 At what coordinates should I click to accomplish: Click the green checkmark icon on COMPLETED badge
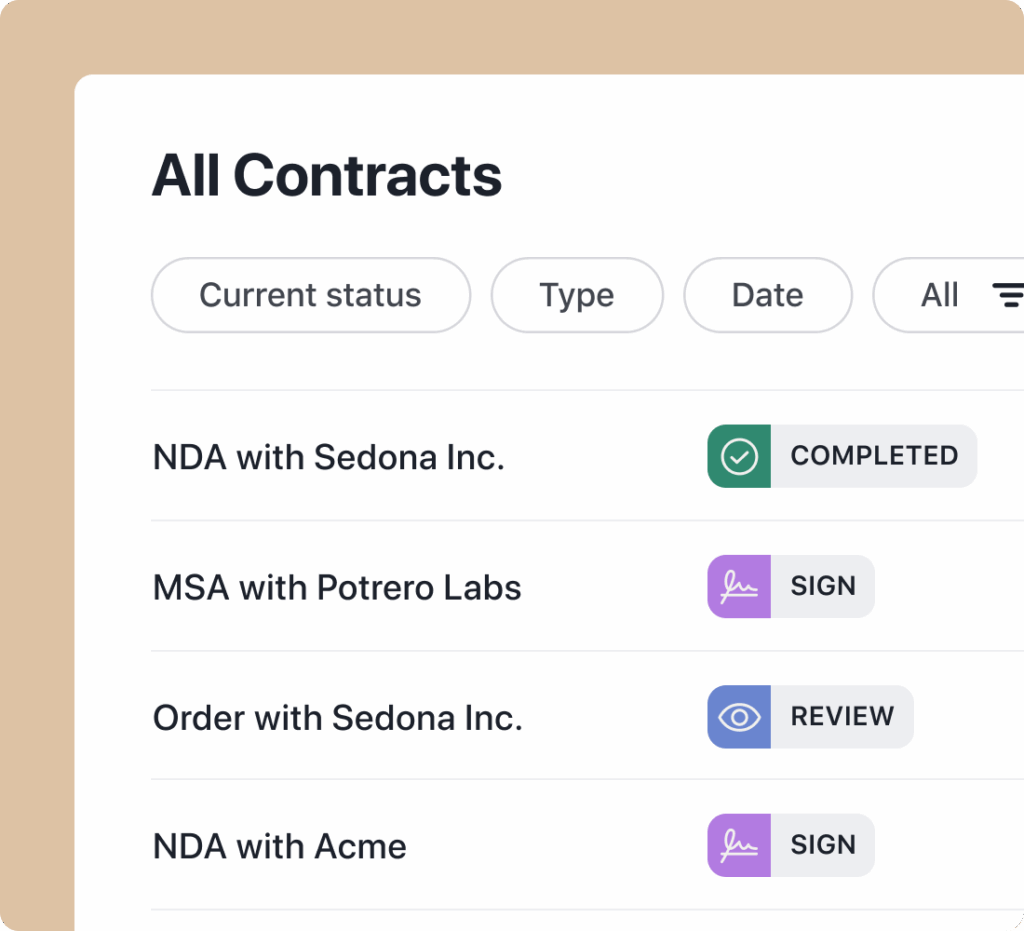738,456
